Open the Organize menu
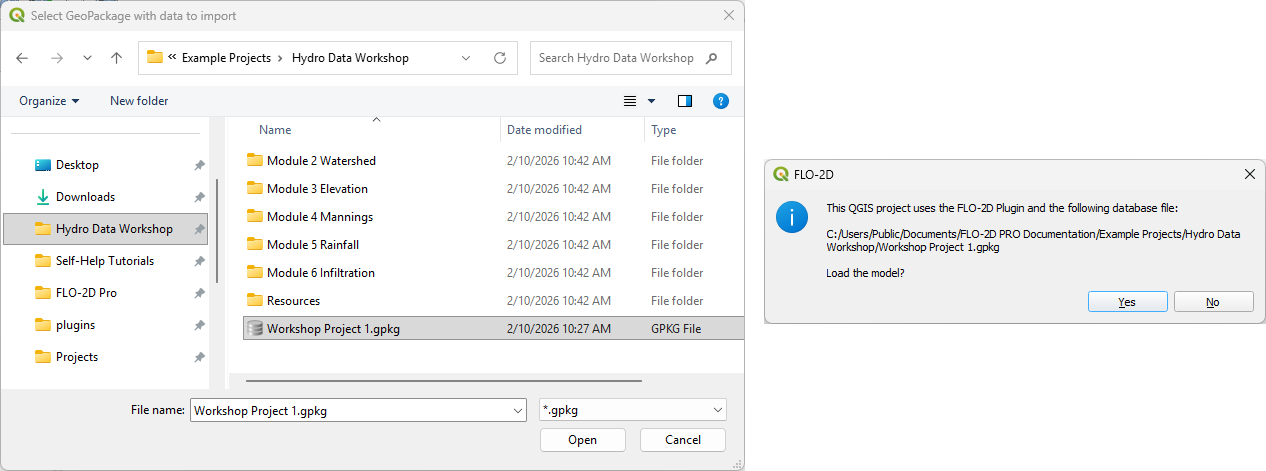Image resolution: width=1266 pixels, height=471 pixels. (x=49, y=101)
